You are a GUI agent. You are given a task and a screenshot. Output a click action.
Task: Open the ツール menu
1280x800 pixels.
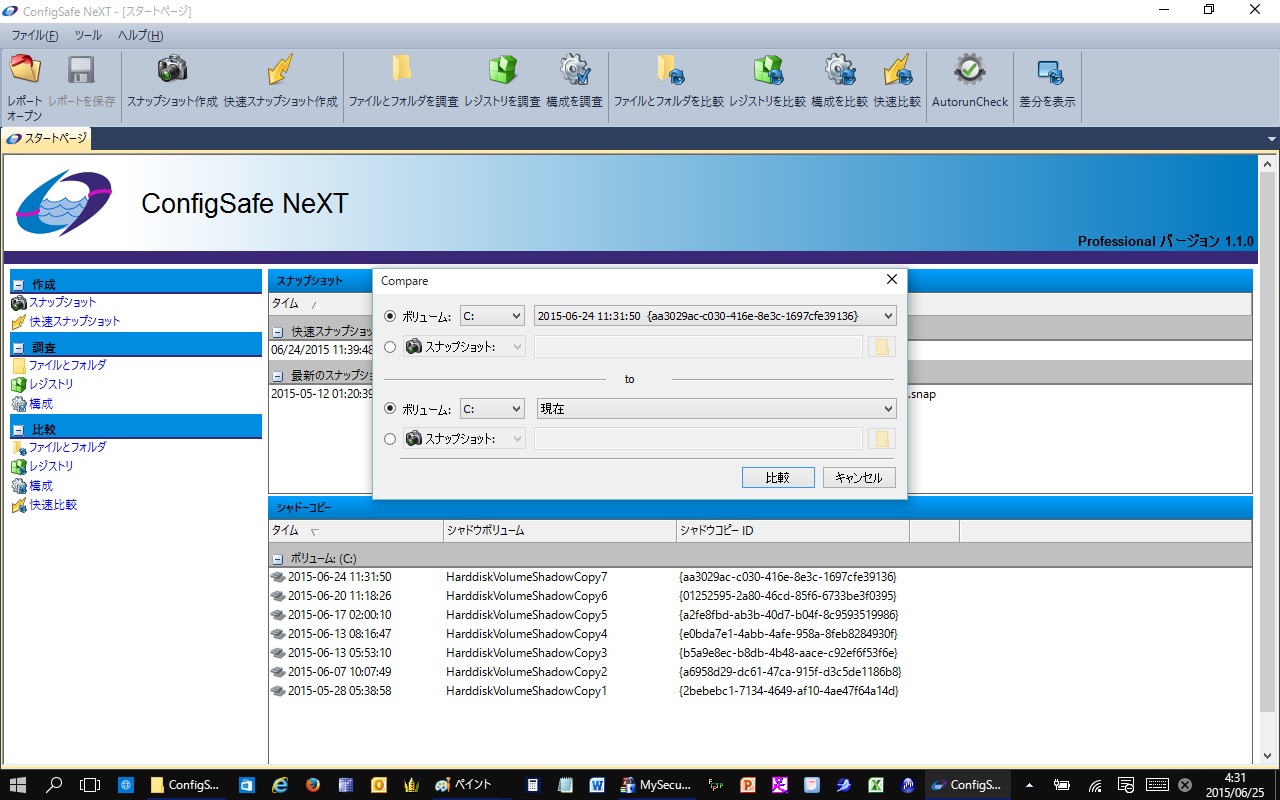(x=88, y=35)
